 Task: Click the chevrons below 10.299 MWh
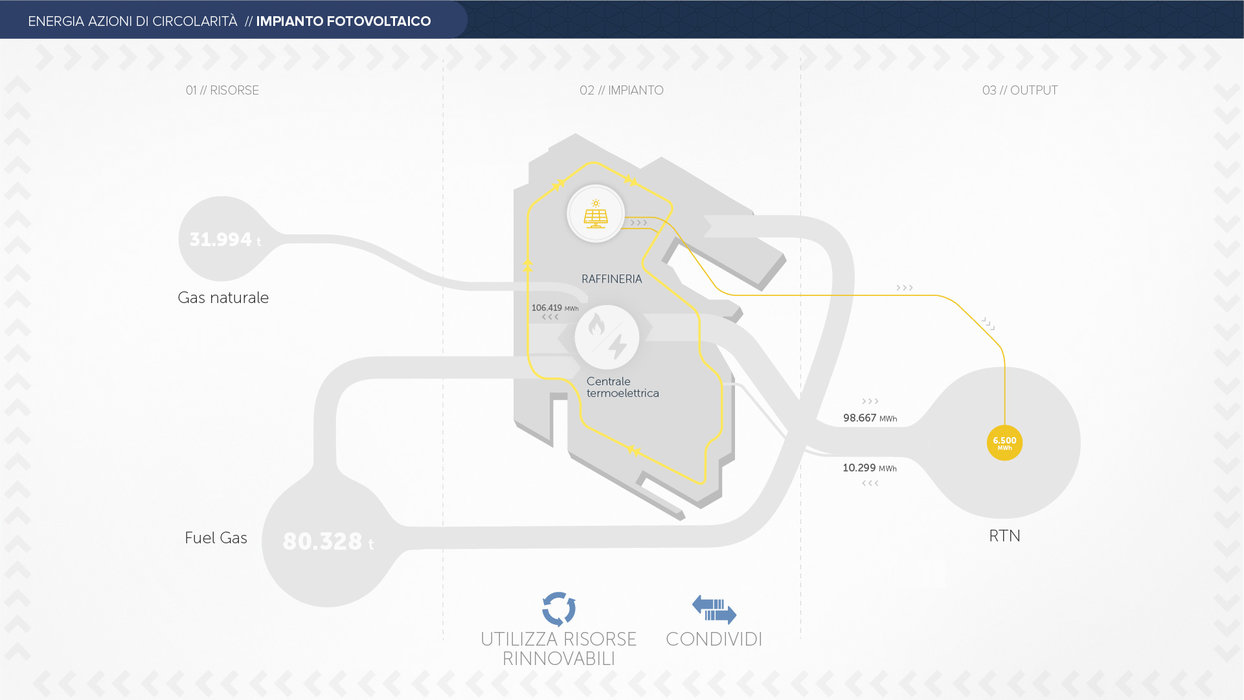tap(870, 484)
